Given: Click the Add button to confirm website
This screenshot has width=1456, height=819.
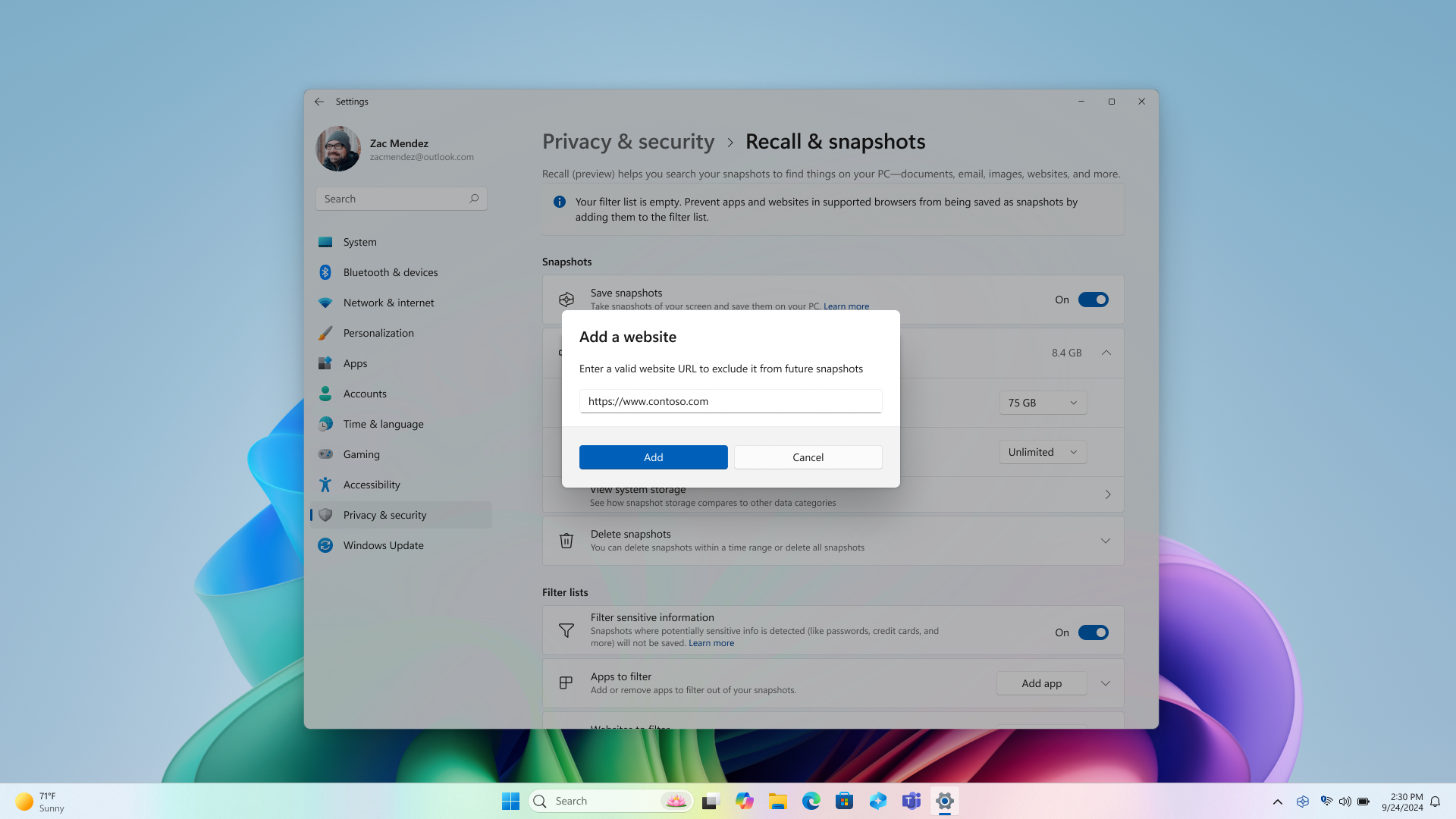Looking at the screenshot, I should click(x=653, y=457).
